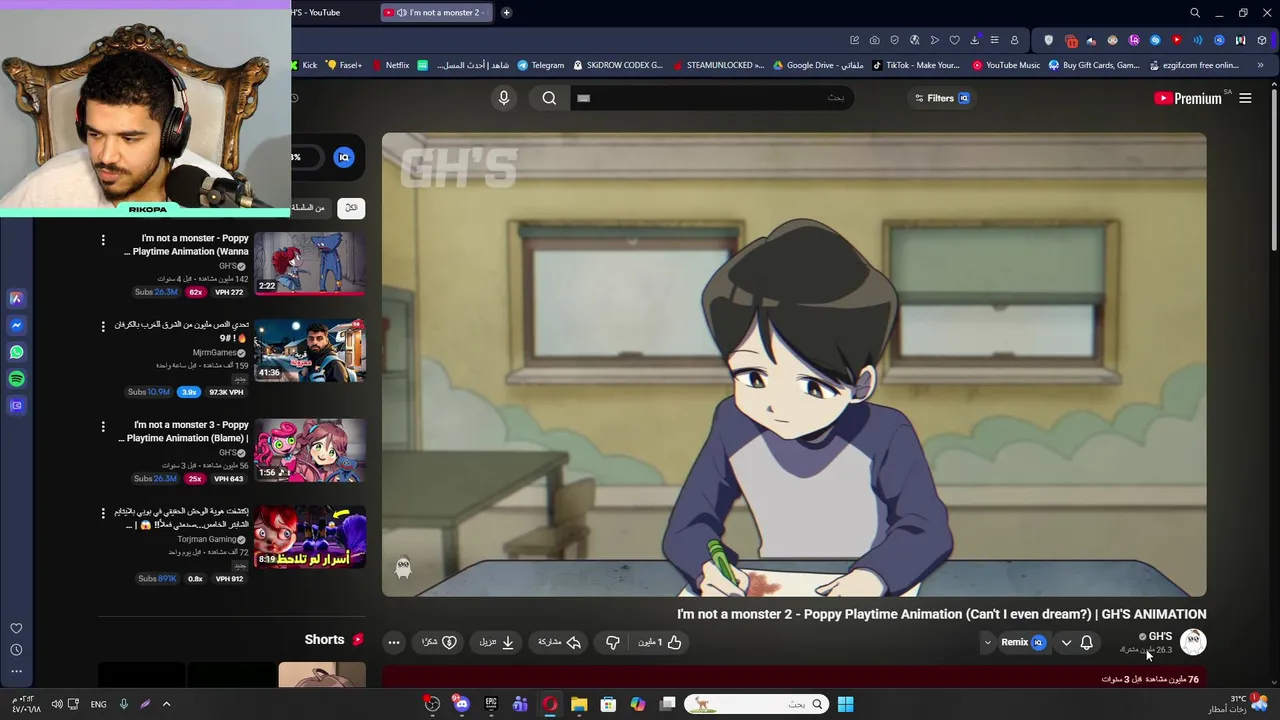Image resolution: width=1280 pixels, height=720 pixels.
Task: Click the main video player frame
Action: 794,365
